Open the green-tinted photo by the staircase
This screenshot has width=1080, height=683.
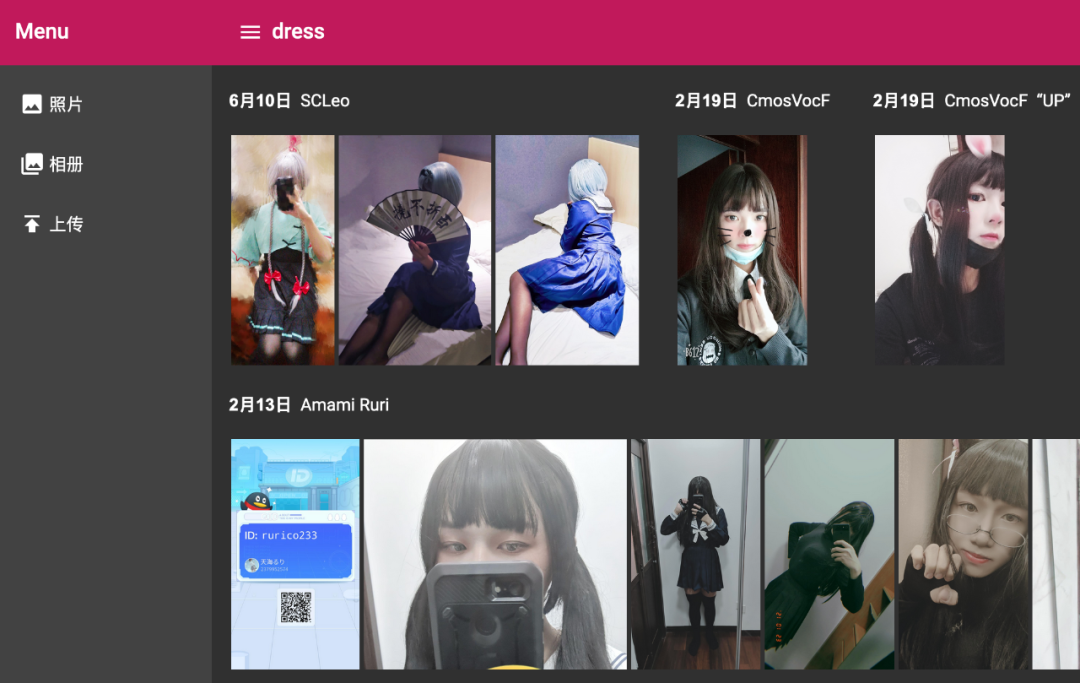829,554
